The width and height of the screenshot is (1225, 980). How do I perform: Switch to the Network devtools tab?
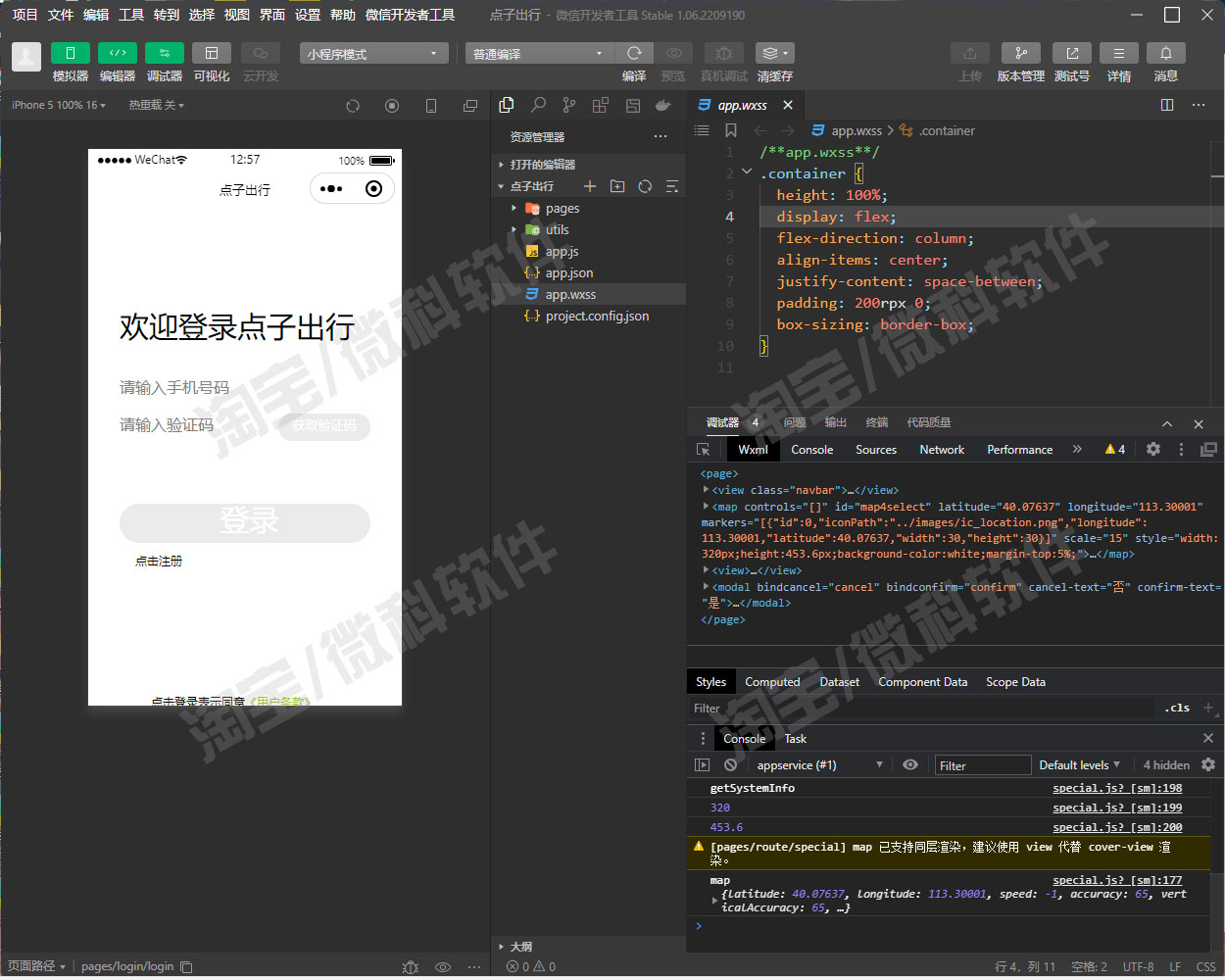(x=942, y=450)
